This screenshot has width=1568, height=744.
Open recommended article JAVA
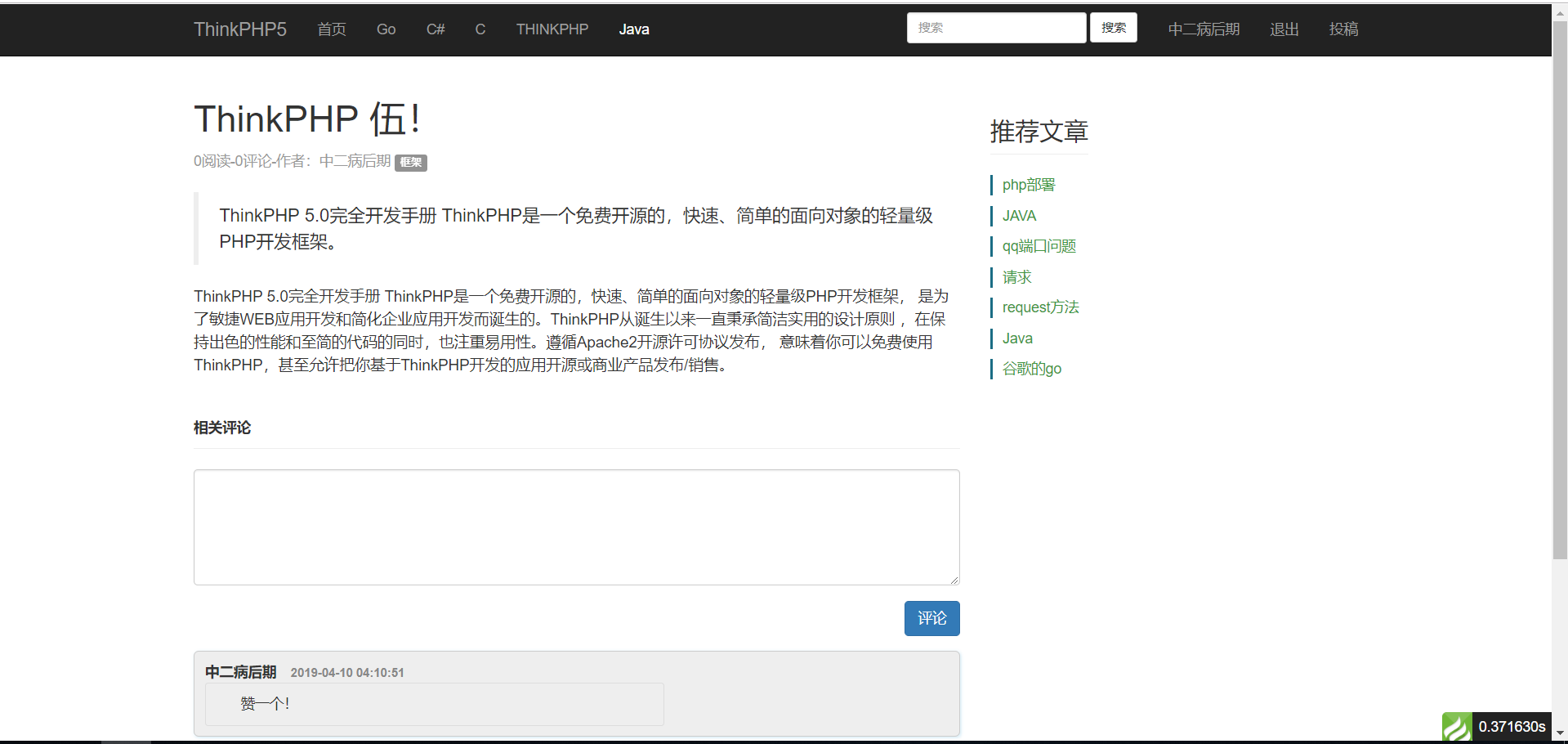(1019, 216)
